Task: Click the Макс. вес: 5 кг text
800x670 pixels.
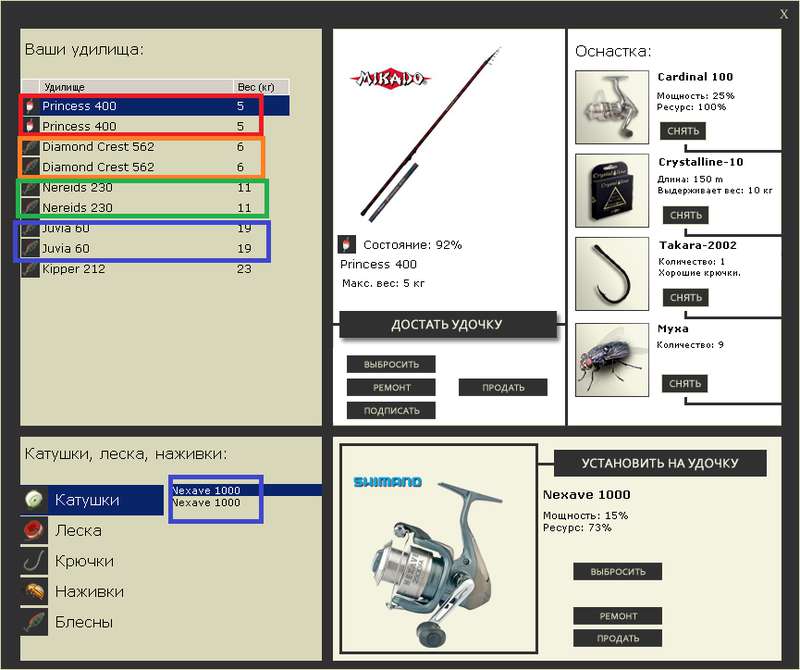Action: coord(383,283)
